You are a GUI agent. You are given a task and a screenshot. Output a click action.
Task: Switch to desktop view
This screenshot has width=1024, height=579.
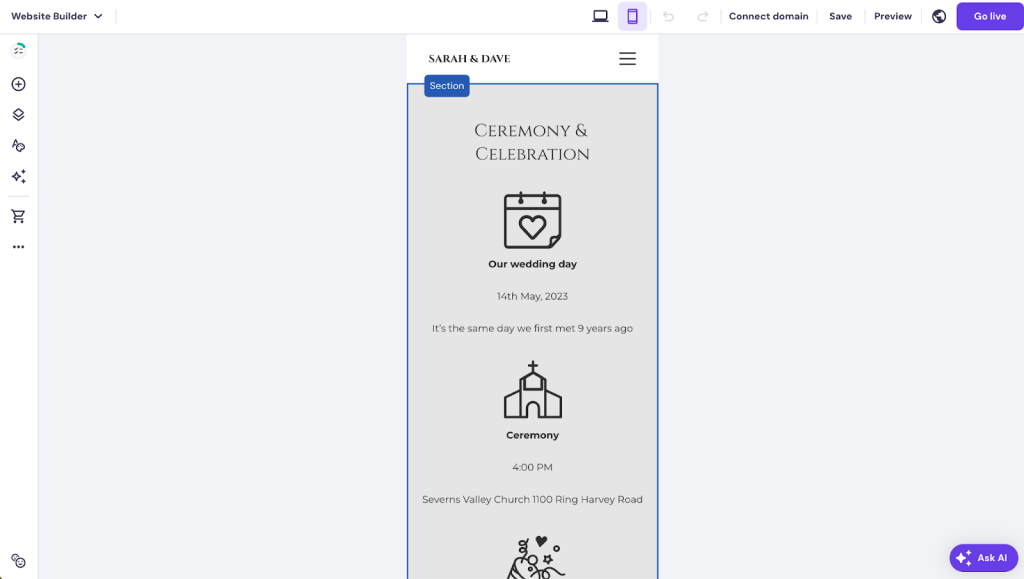click(600, 16)
